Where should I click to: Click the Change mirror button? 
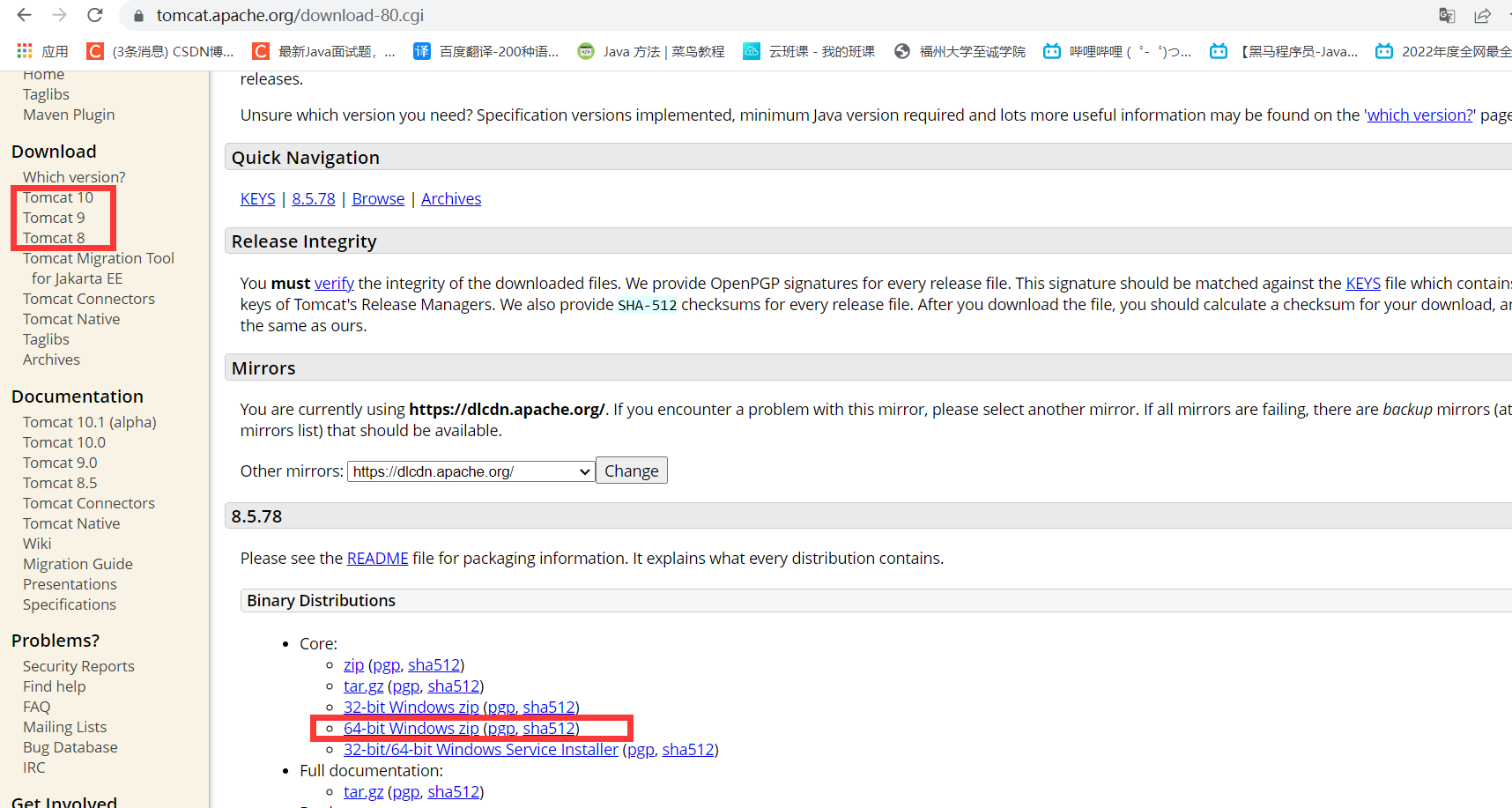pyautogui.click(x=632, y=471)
